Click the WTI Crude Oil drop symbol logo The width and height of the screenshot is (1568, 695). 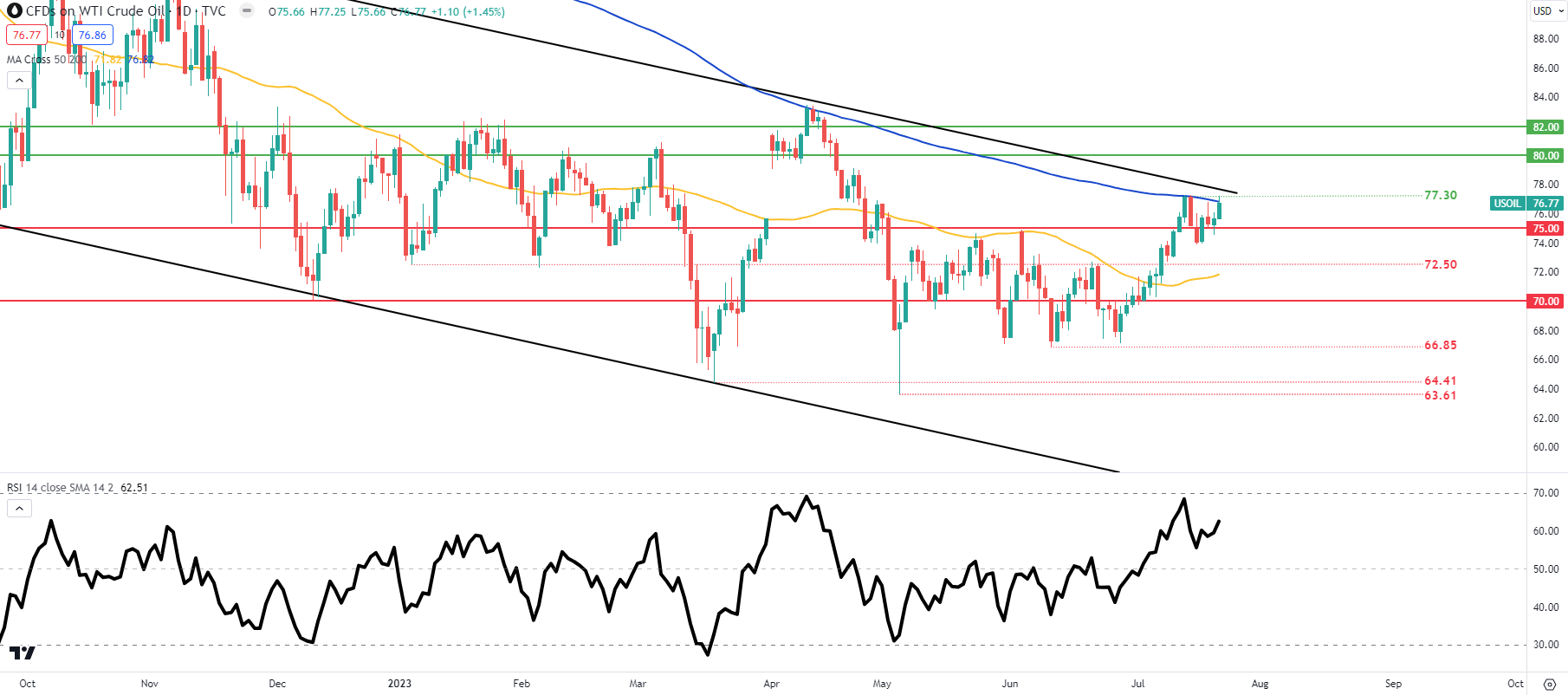pyautogui.click(x=14, y=11)
